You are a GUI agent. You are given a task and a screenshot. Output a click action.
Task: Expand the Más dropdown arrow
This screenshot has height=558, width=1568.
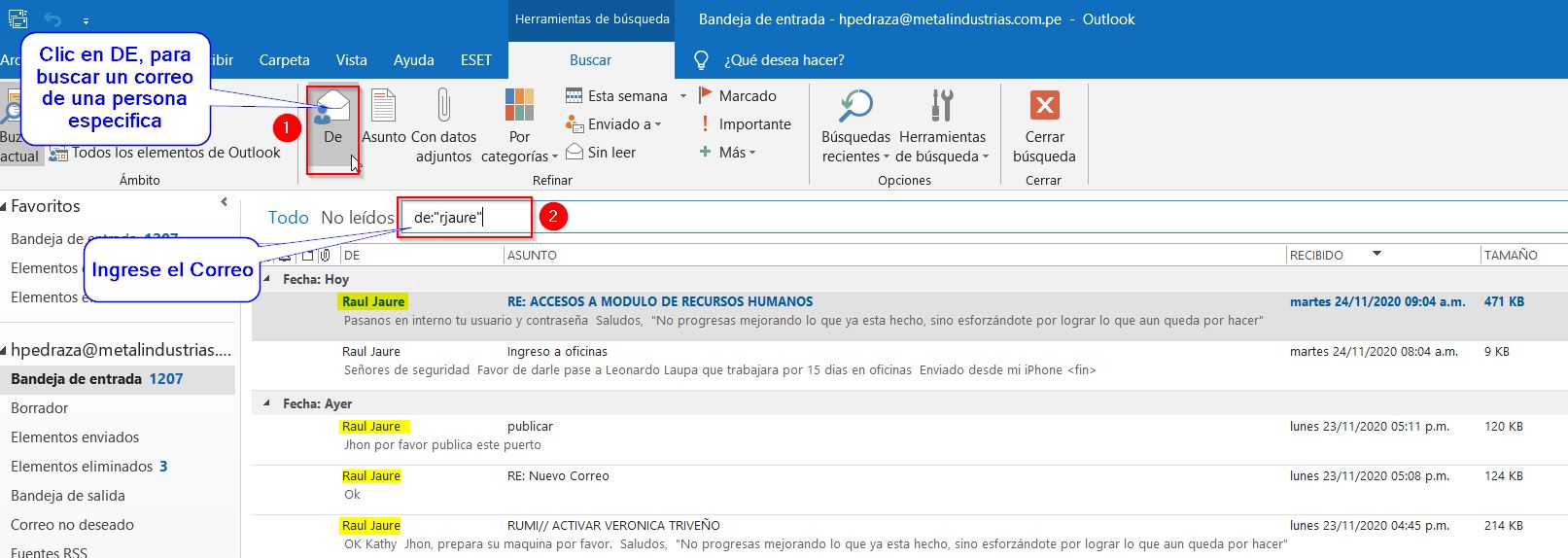point(751,153)
